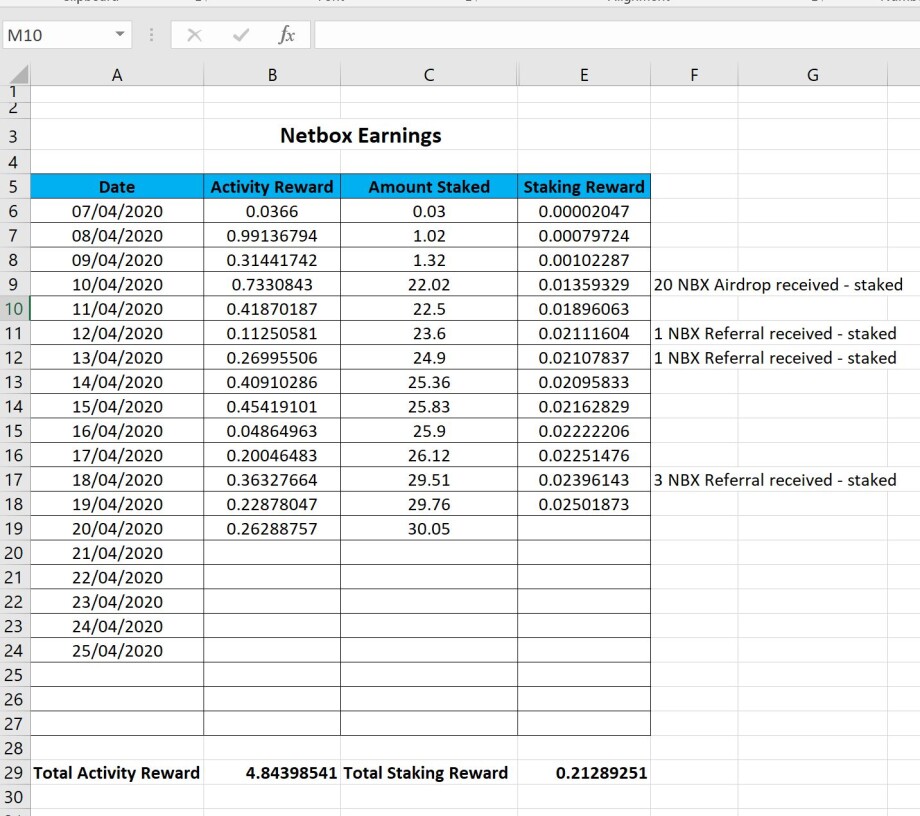
Task: Select activity reward cell 0.04864963
Action: click(272, 431)
